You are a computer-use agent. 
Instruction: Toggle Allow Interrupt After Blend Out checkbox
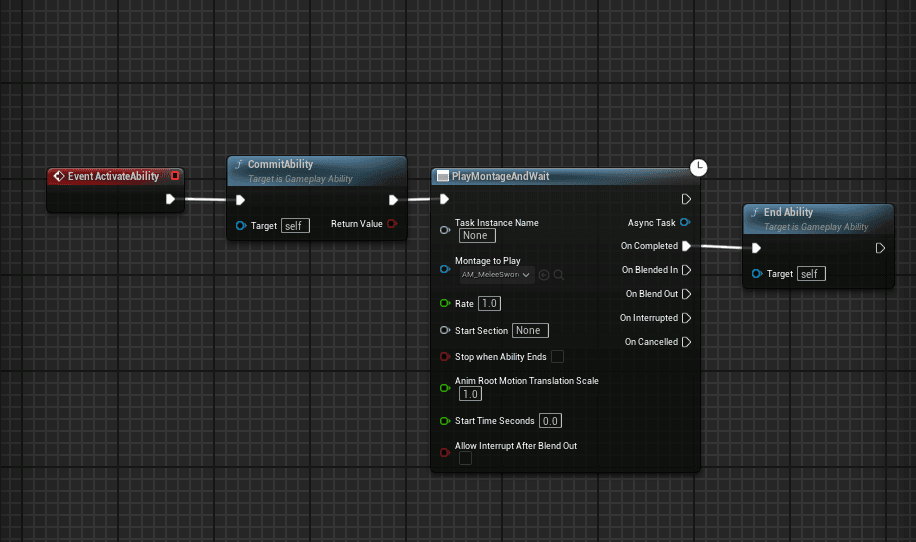(465, 458)
